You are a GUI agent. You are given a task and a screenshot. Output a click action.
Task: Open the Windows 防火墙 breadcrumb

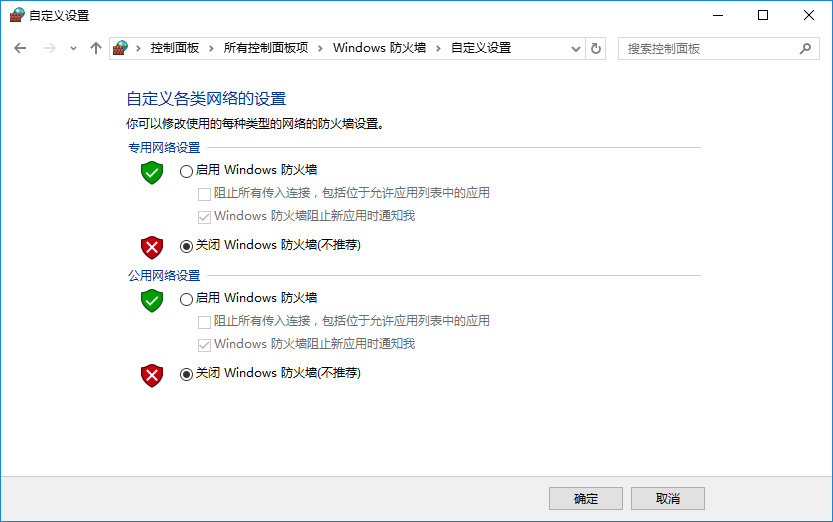tap(379, 48)
